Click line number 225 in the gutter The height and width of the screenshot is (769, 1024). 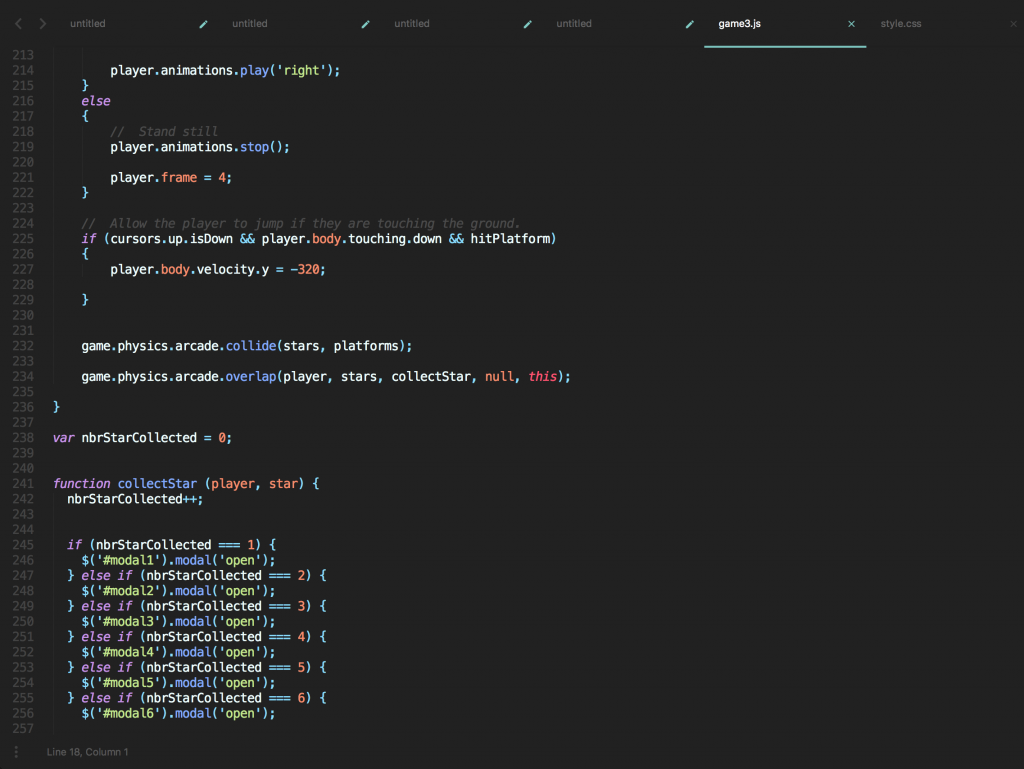pos(23,239)
